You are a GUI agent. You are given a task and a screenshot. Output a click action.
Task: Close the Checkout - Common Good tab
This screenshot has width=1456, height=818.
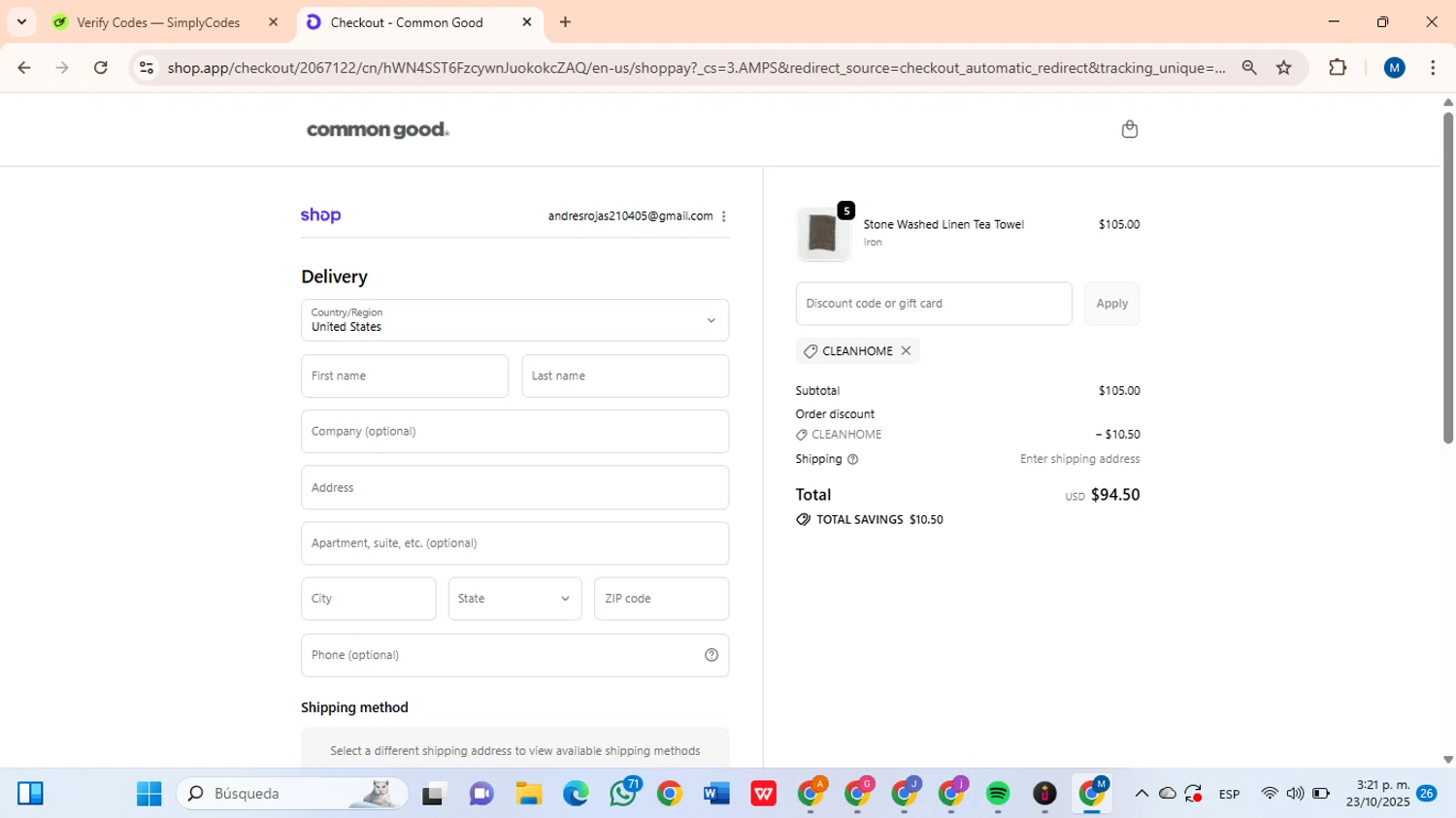[527, 22]
